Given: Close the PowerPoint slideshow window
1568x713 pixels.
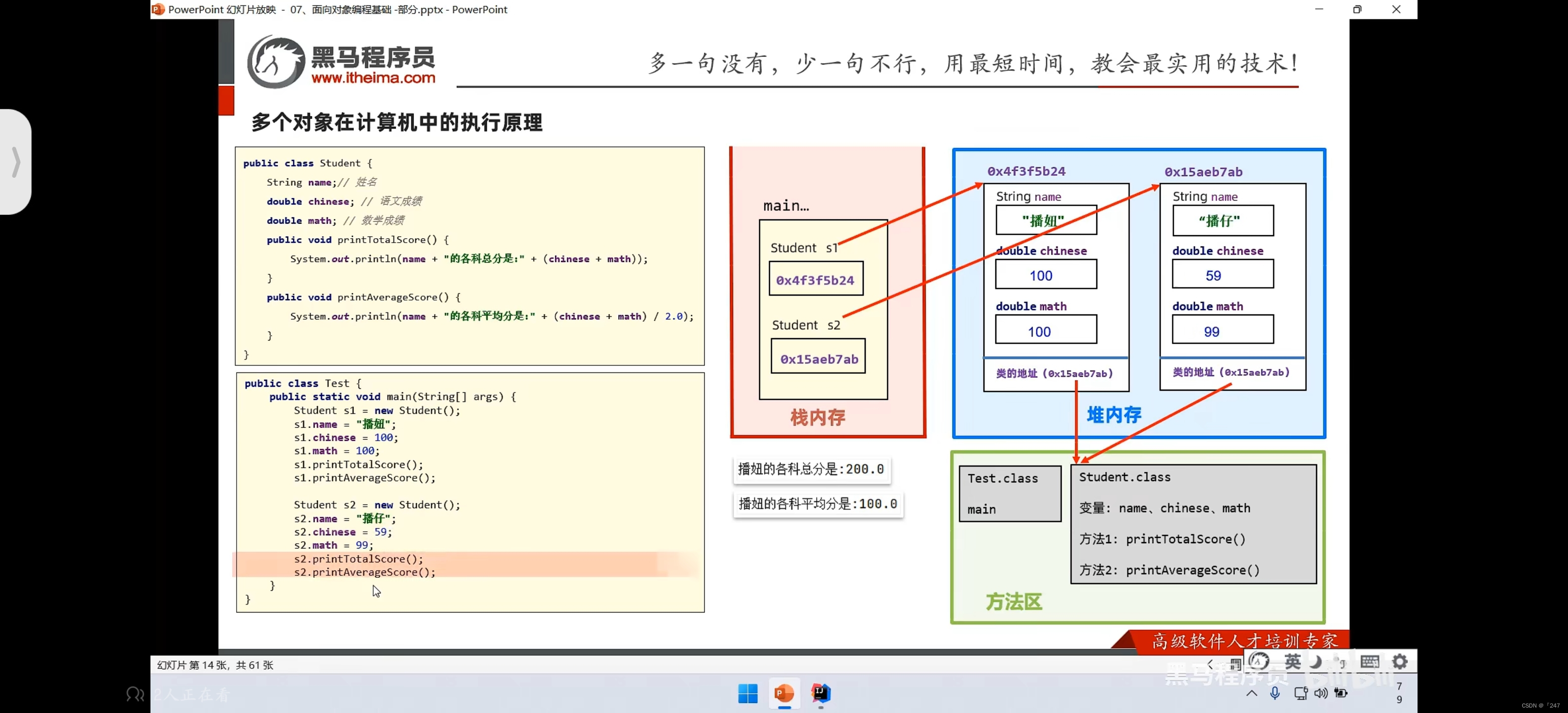Looking at the screenshot, I should pos(1396,9).
